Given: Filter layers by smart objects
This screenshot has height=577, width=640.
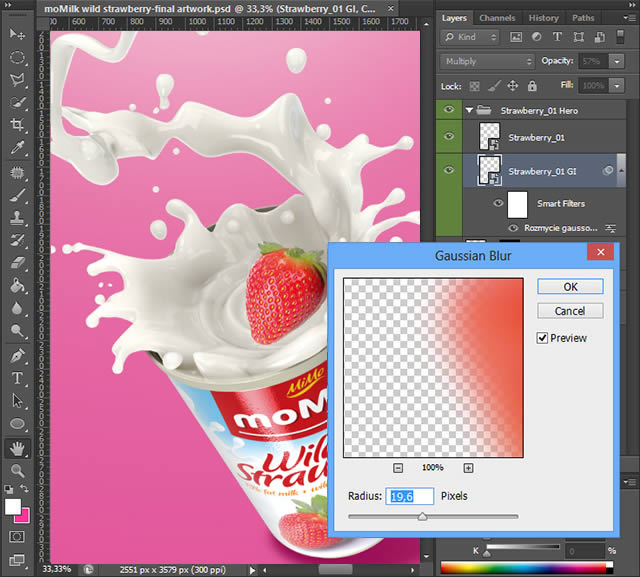Looking at the screenshot, I should 600,37.
